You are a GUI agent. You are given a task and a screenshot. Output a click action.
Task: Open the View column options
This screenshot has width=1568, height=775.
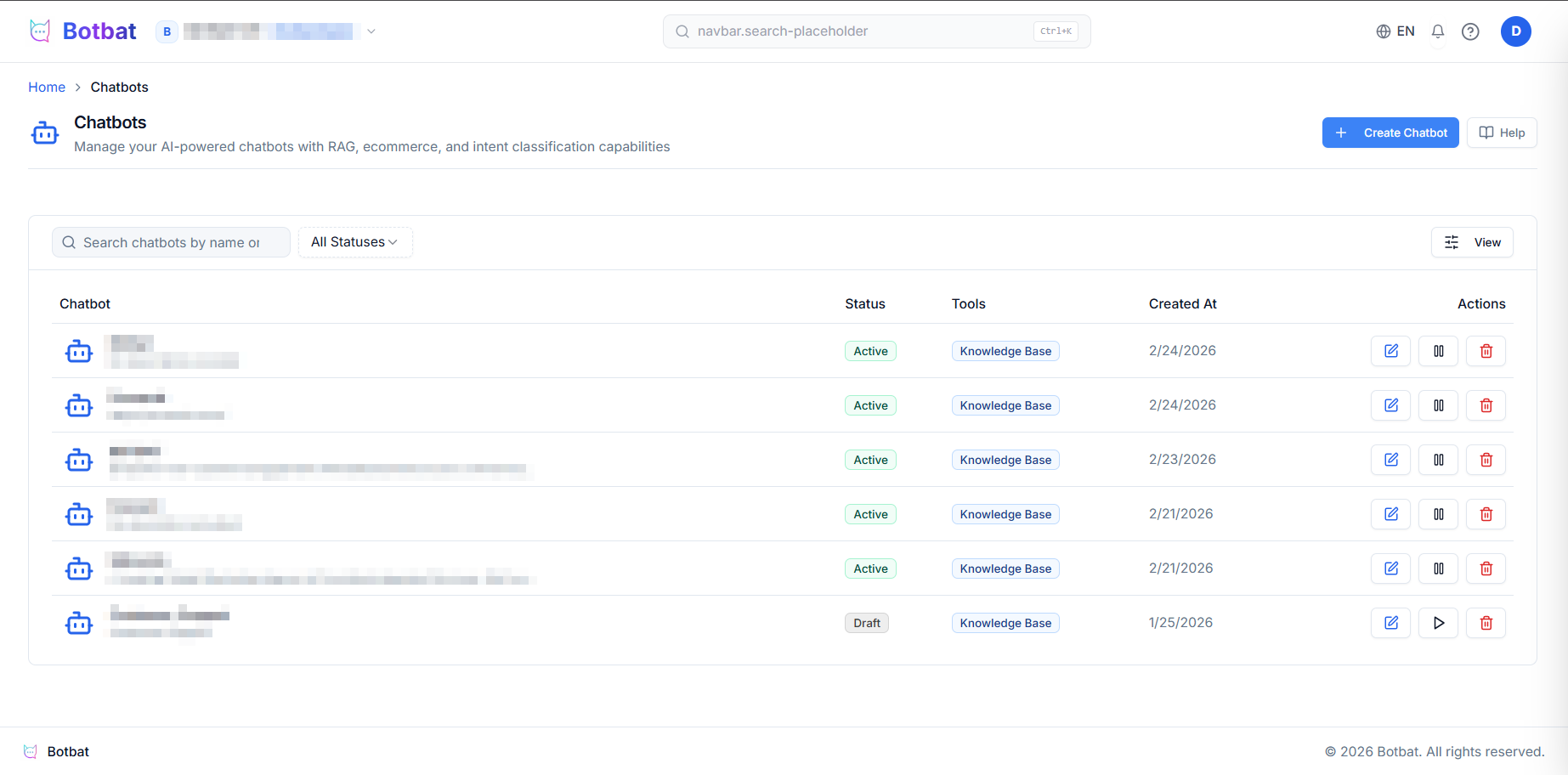1472,242
